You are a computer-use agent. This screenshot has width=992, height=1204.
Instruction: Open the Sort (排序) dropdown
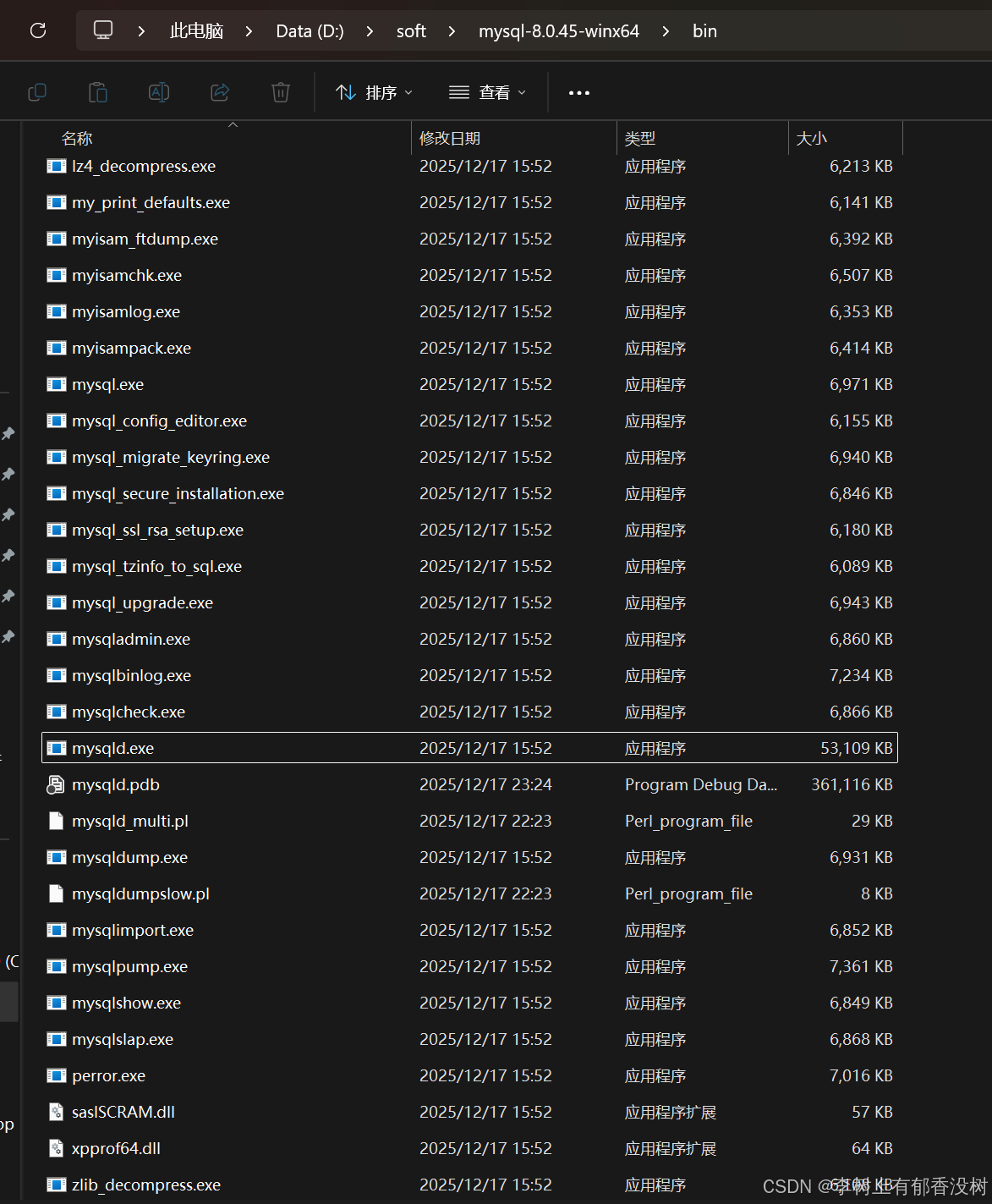tap(374, 92)
